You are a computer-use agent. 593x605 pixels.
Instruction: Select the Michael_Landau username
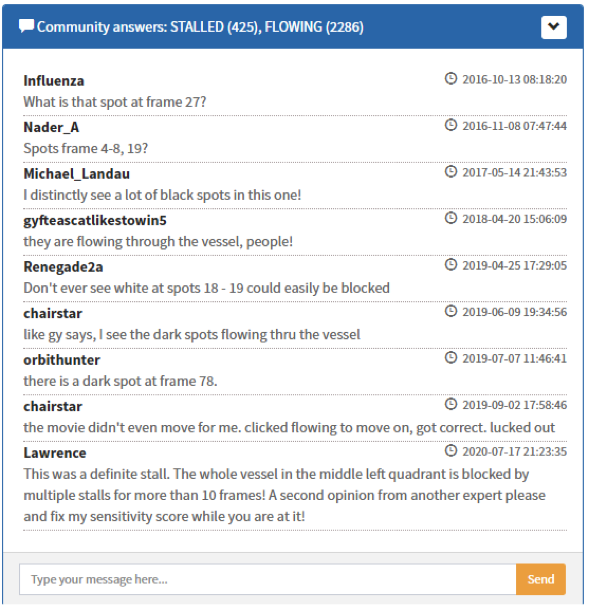76,174
